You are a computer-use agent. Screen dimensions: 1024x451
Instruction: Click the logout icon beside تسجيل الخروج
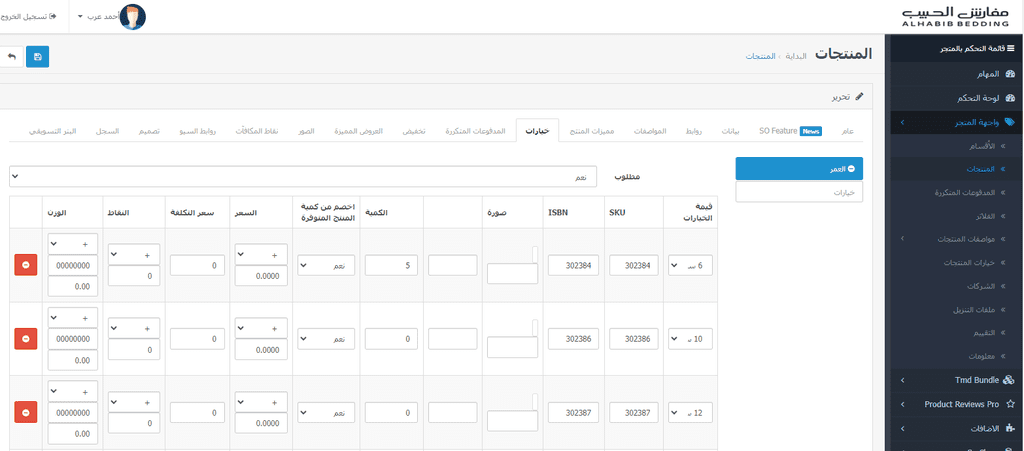click(54, 16)
